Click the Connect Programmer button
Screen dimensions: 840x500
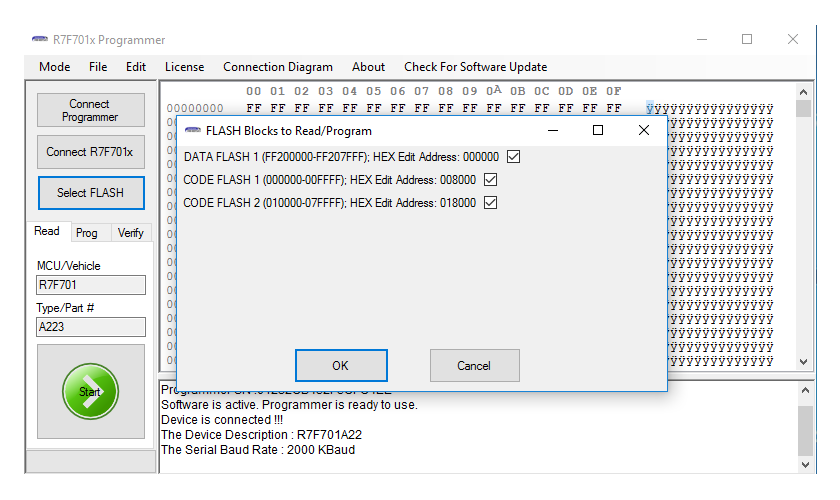(91, 110)
